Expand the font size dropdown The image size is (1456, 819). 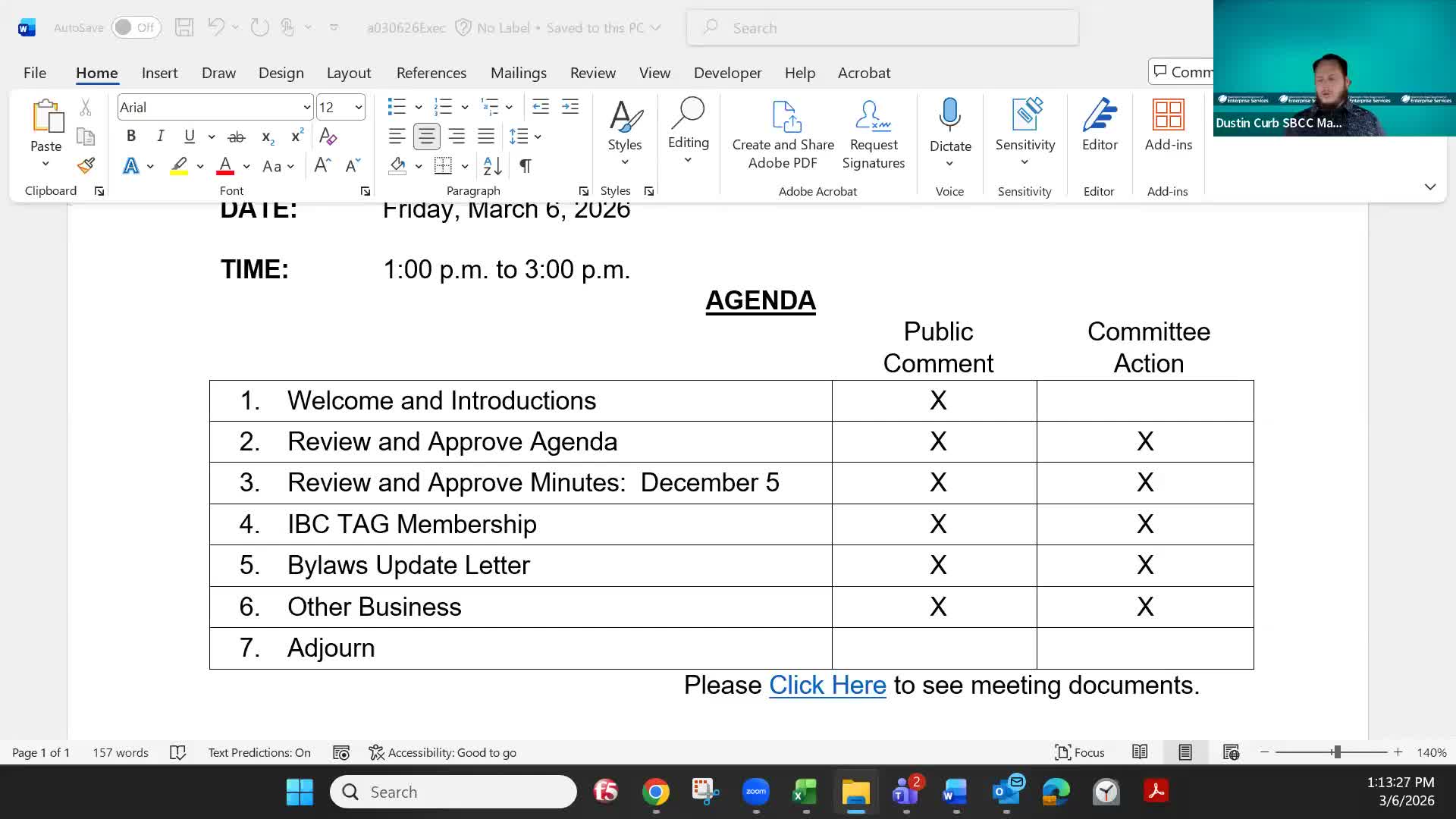tap(359, 108)
